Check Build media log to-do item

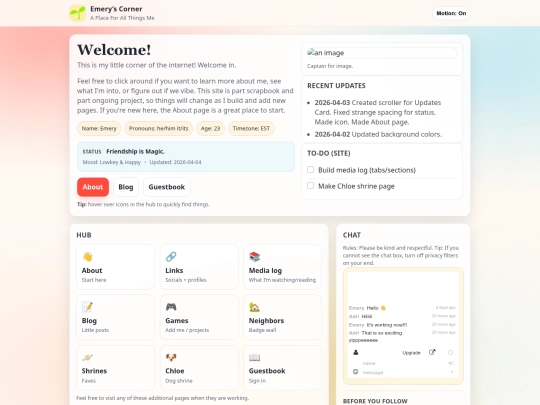click(310, 169)
